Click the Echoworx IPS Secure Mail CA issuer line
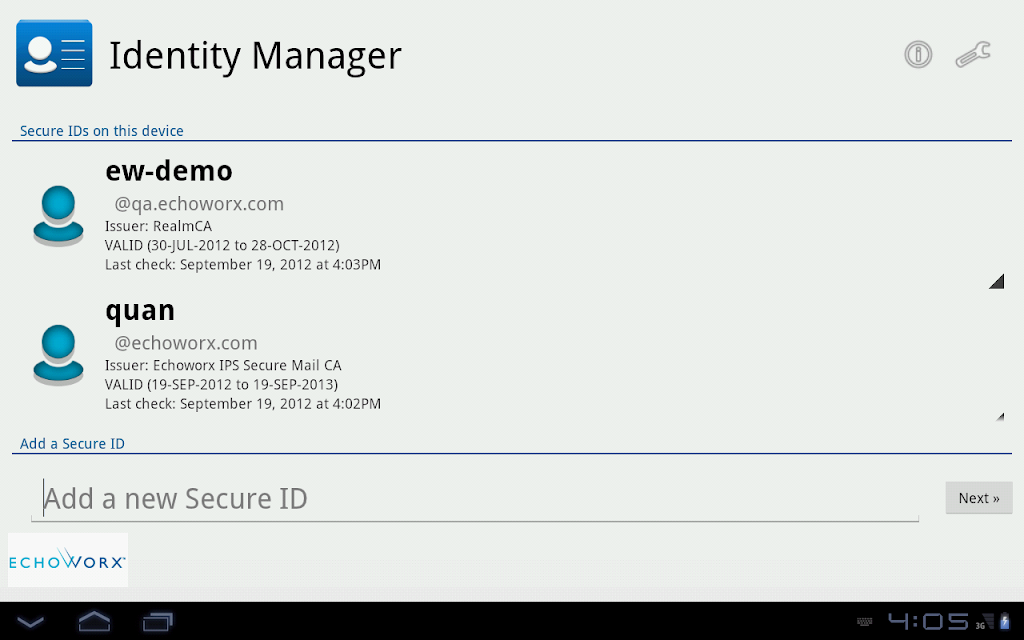 223,365
